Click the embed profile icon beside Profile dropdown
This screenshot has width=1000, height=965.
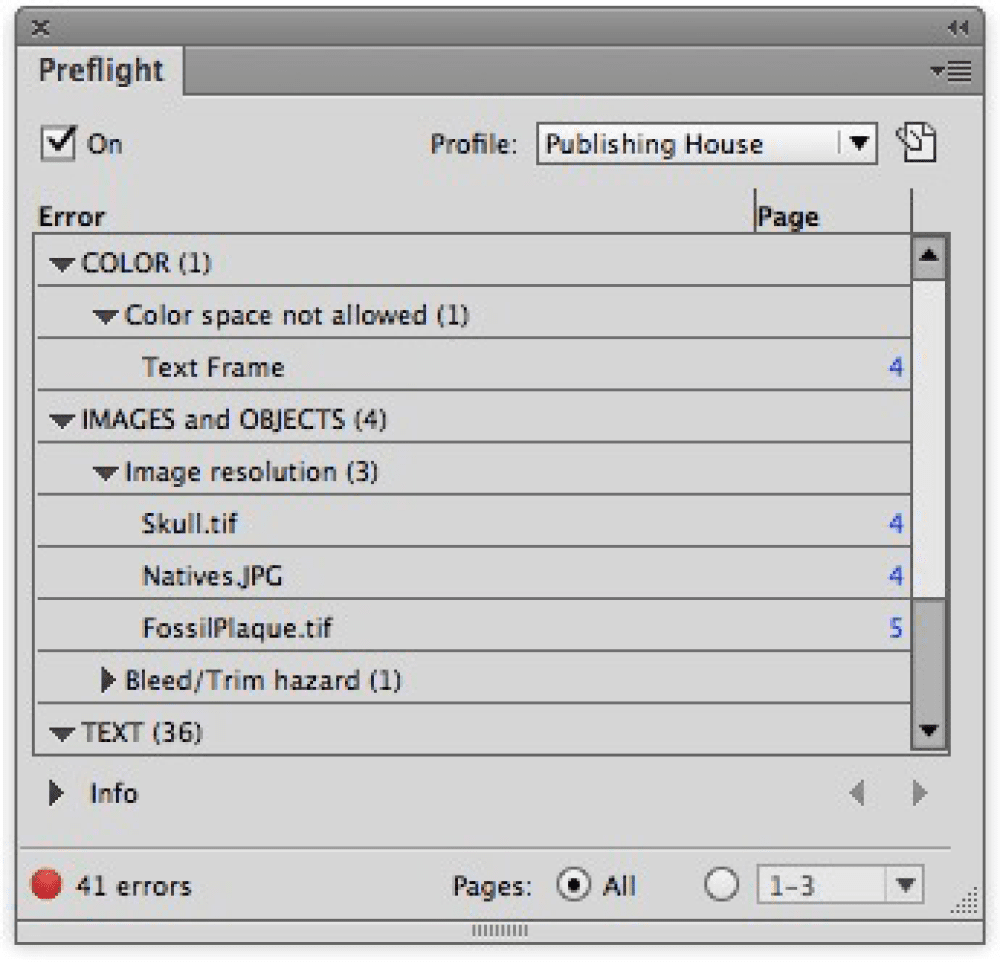click(x=916, y=143)
